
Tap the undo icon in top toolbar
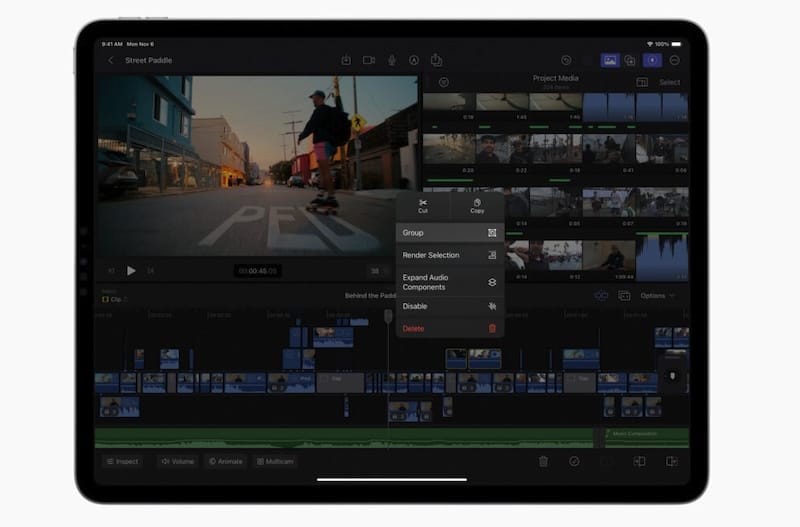click(566, 60)
